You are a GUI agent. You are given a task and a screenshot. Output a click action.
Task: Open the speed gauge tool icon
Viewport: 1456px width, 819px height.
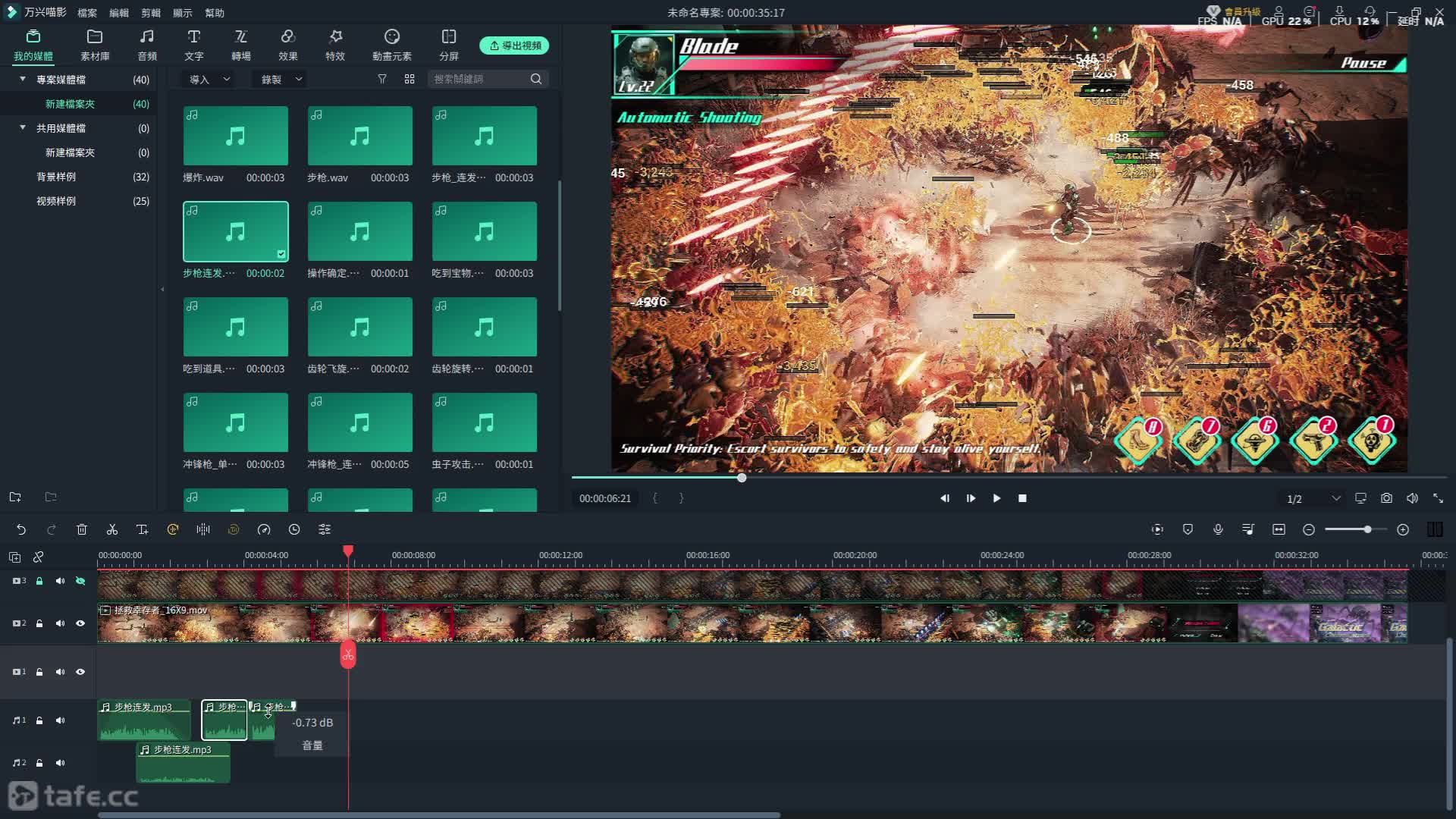point(264,529)
